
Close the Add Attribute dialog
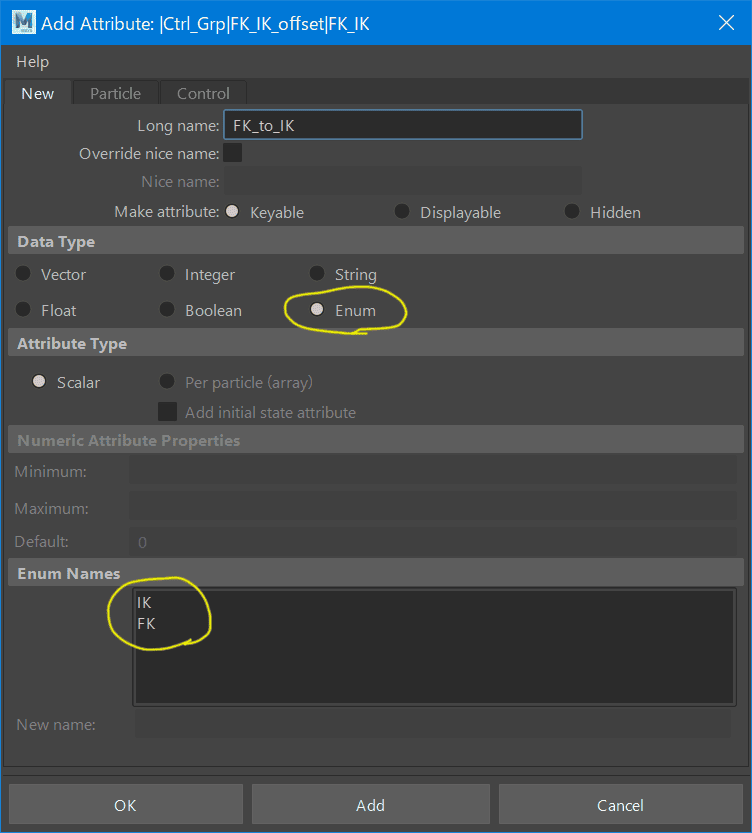click(x=726, y=23)
